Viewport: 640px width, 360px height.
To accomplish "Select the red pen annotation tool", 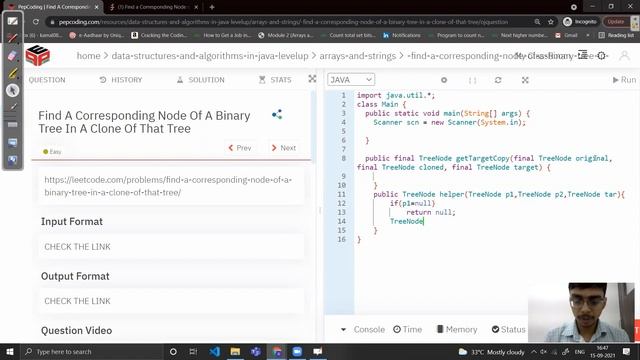I will click(12, 38).
